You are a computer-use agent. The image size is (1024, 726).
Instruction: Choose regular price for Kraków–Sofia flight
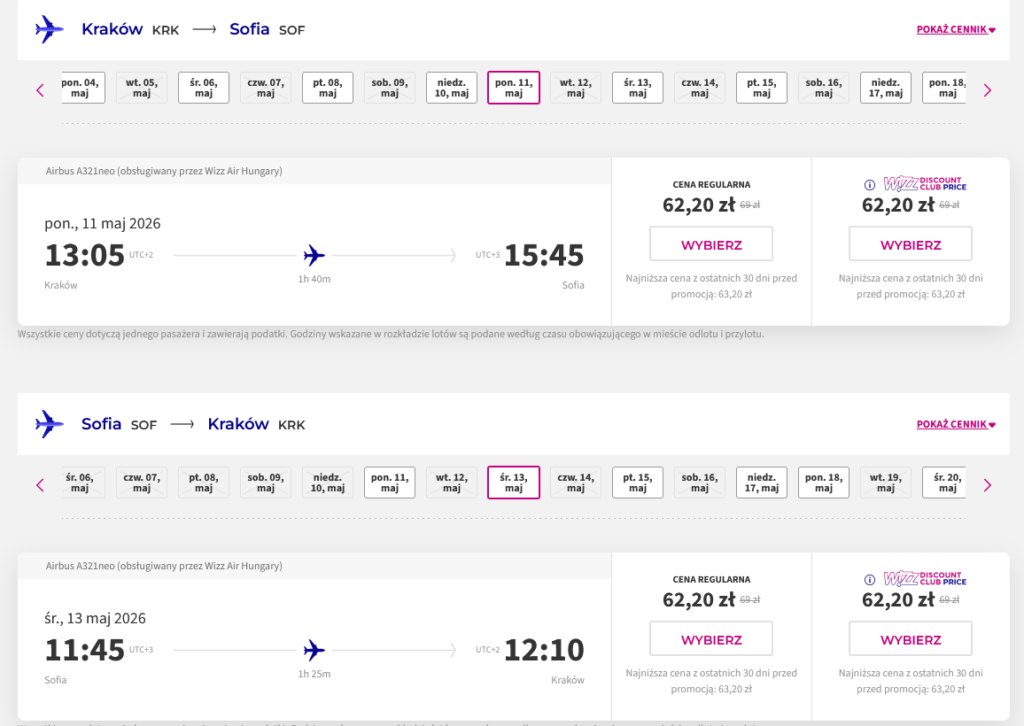pyautogui.click(x=711, y=245)
